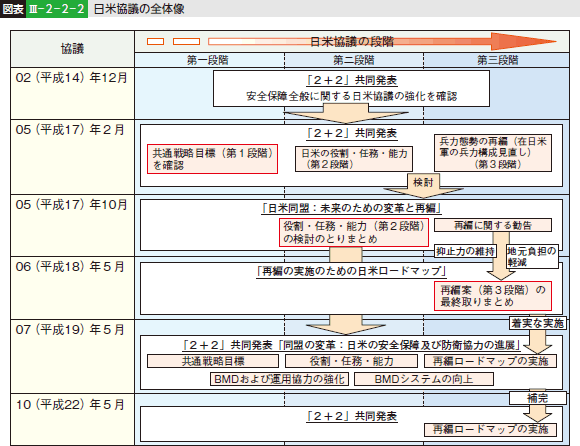
Task: Select the 第二段階 column header
Action: (354, 60)
